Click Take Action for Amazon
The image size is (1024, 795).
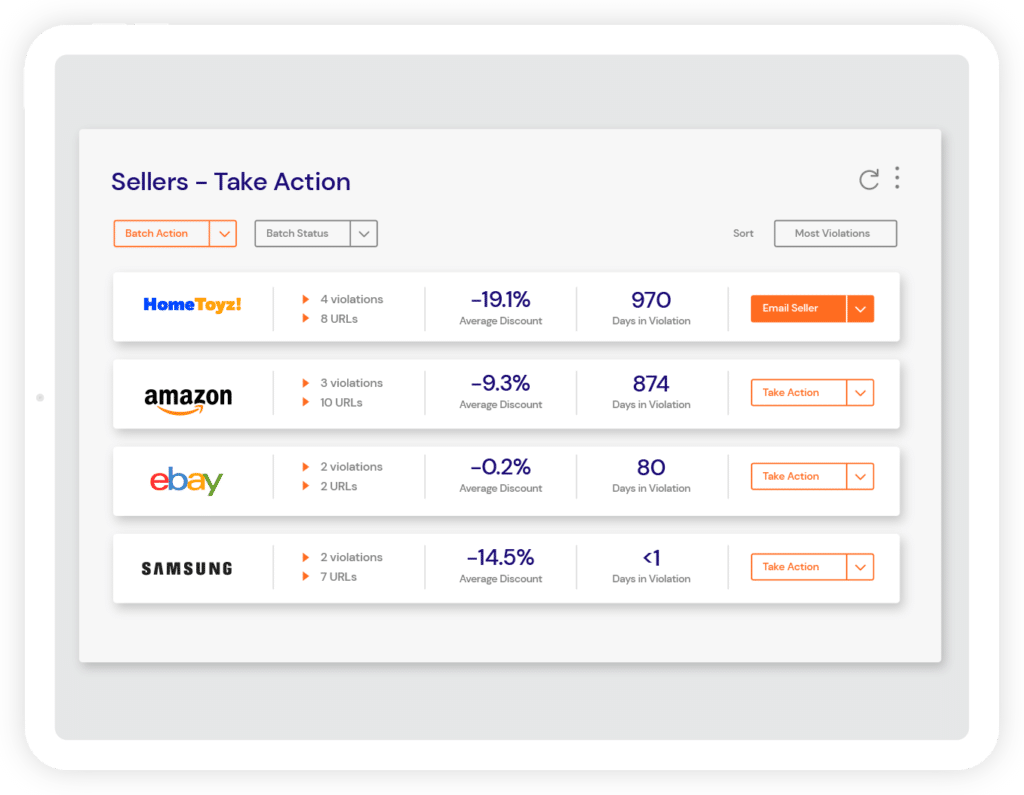coord(798,393)
